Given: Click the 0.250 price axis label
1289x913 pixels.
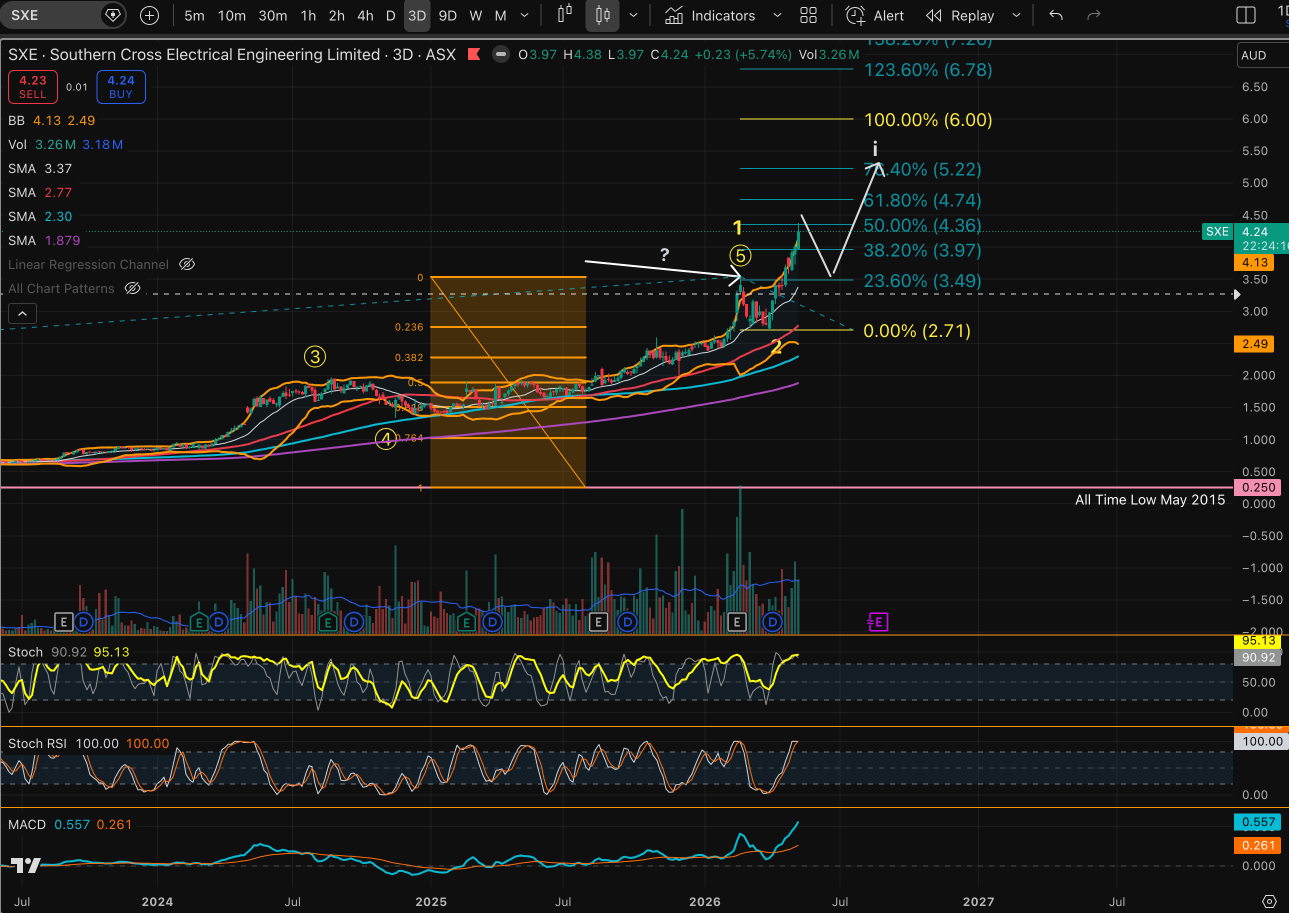Looking at the screenshot, I should [x=1259, y=487].
